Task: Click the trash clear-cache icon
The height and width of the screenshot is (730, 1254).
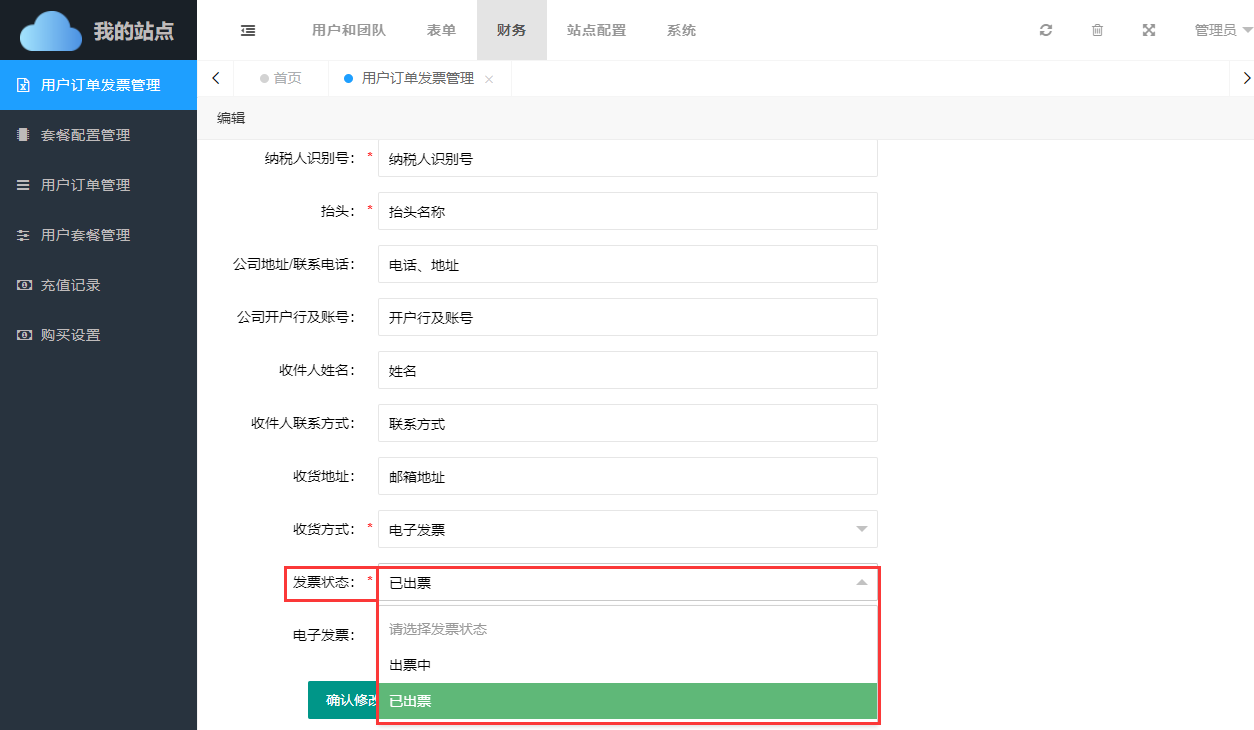Action: coord(1097,30)
